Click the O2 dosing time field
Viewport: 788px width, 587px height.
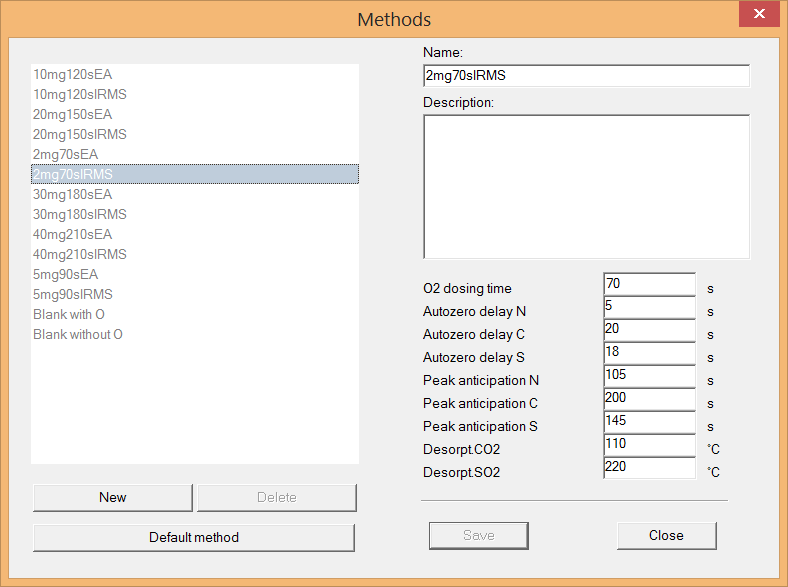pyautogui.click(x=649, y=286)
